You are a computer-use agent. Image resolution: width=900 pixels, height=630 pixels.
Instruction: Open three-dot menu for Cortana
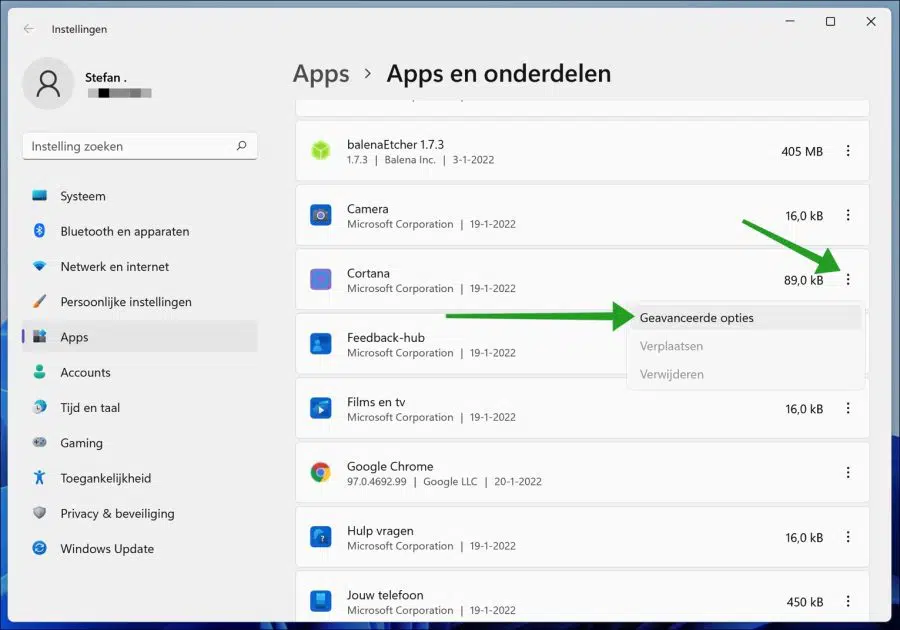pos(848,279)
